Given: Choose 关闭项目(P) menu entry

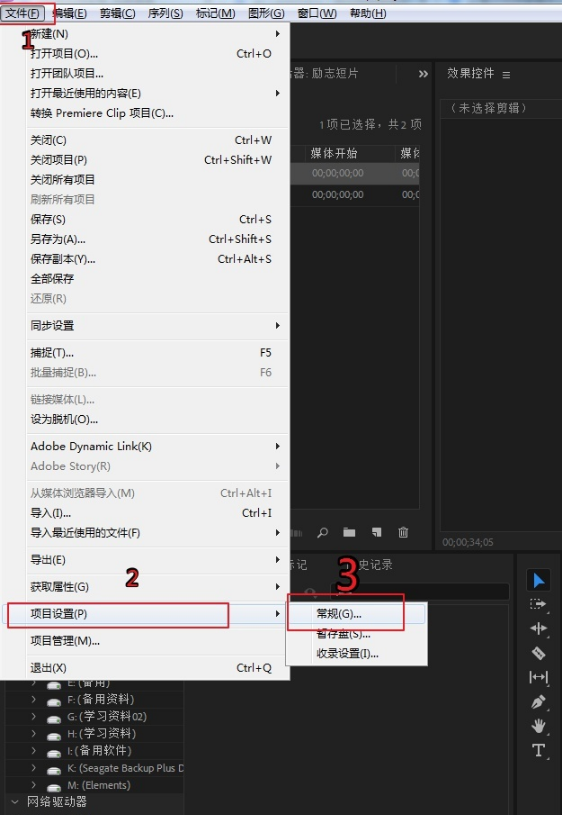Looking at the screenshot, I should click(156, 160).
